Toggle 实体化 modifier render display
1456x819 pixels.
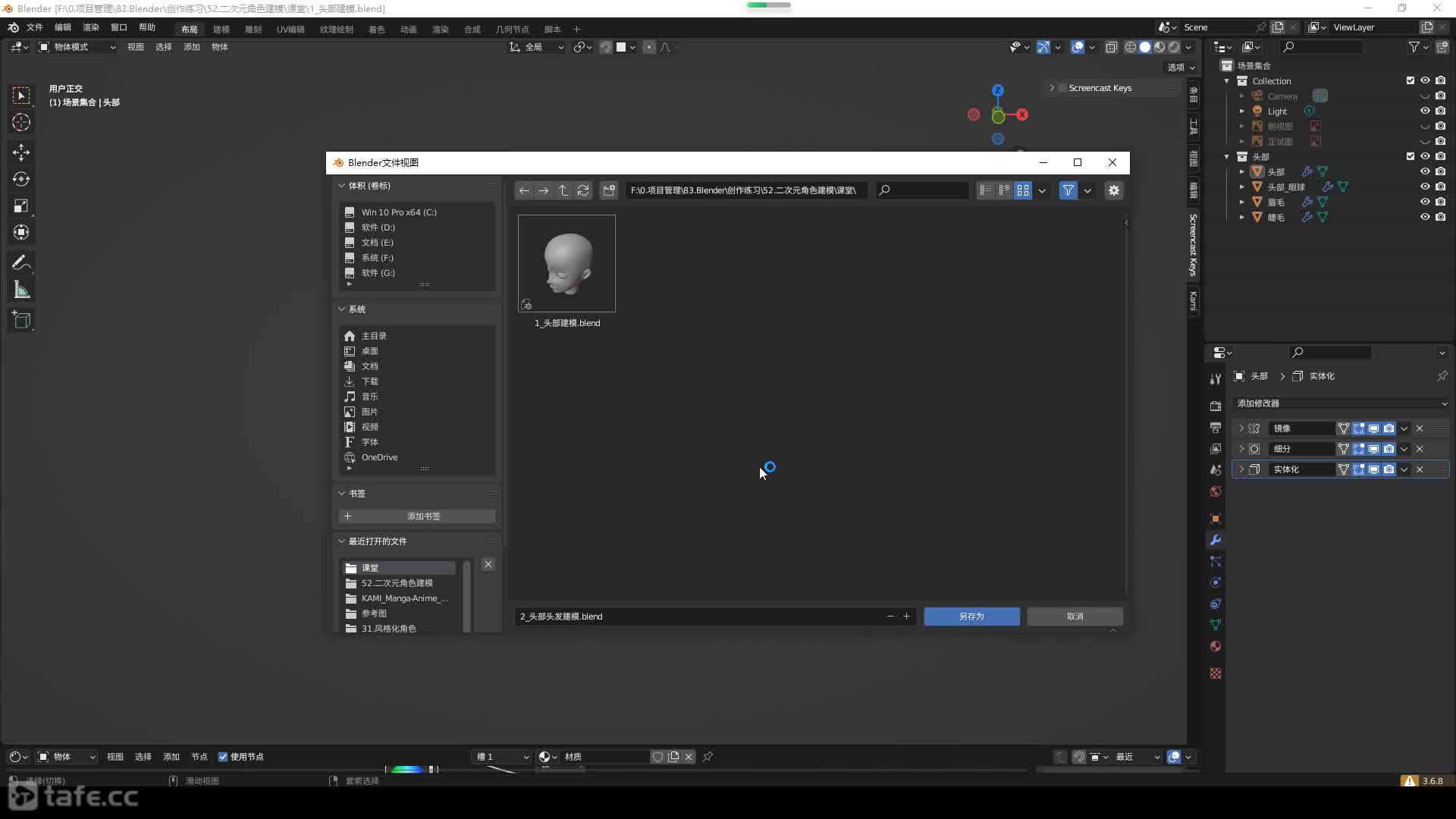click(x=1389, y=469)
